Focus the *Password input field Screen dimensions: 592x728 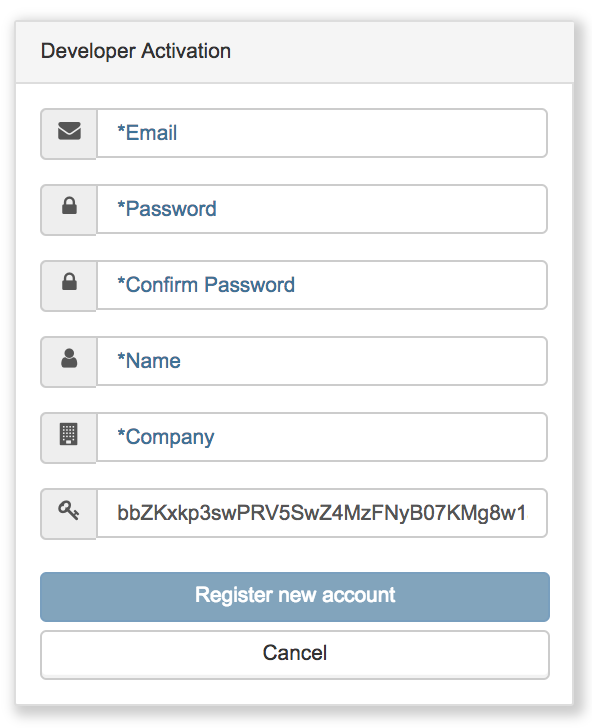(x=322, y=209)
